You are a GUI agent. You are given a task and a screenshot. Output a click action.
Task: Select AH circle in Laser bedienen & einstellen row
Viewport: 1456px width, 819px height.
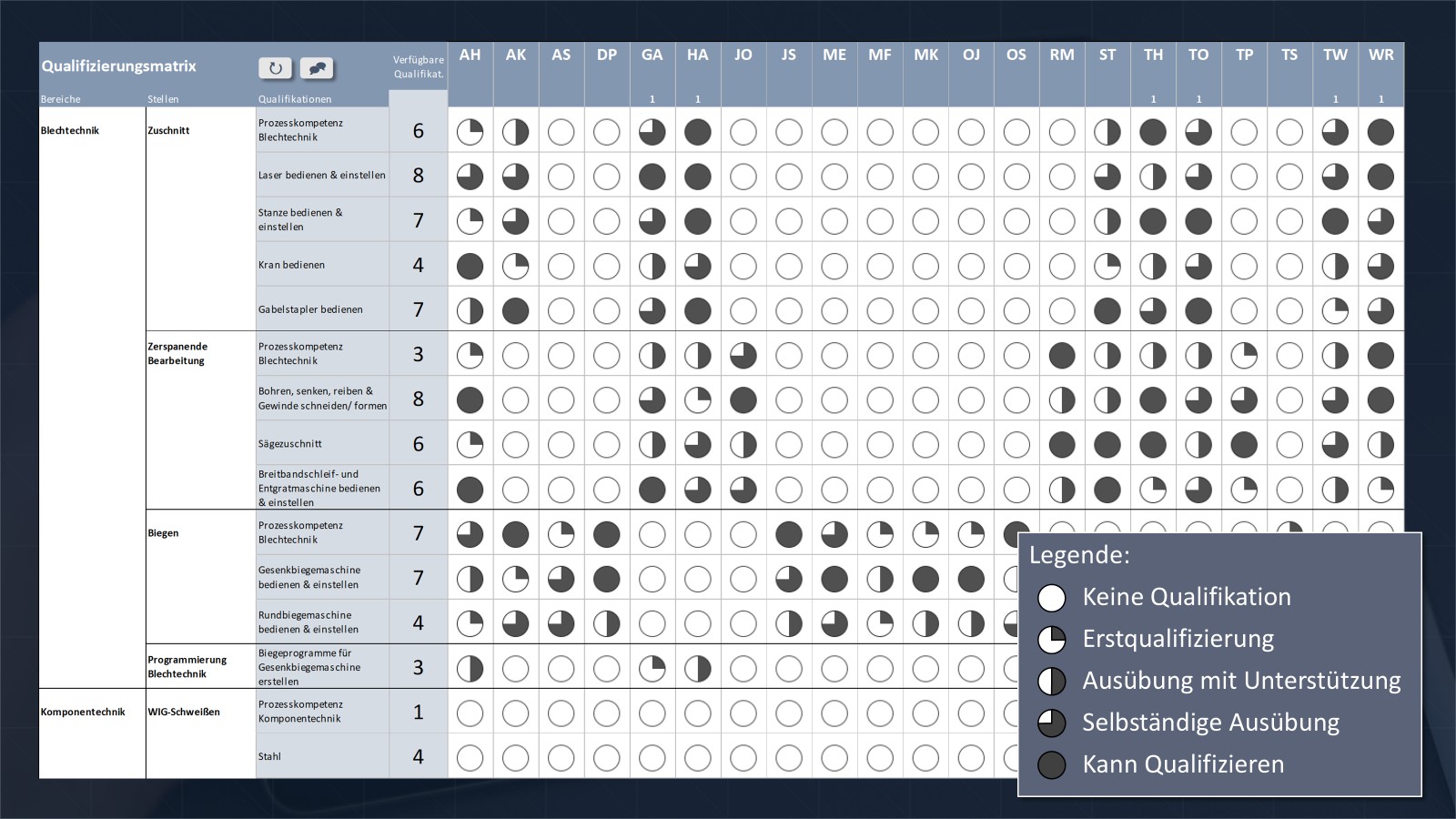click(x=470, y=177)
